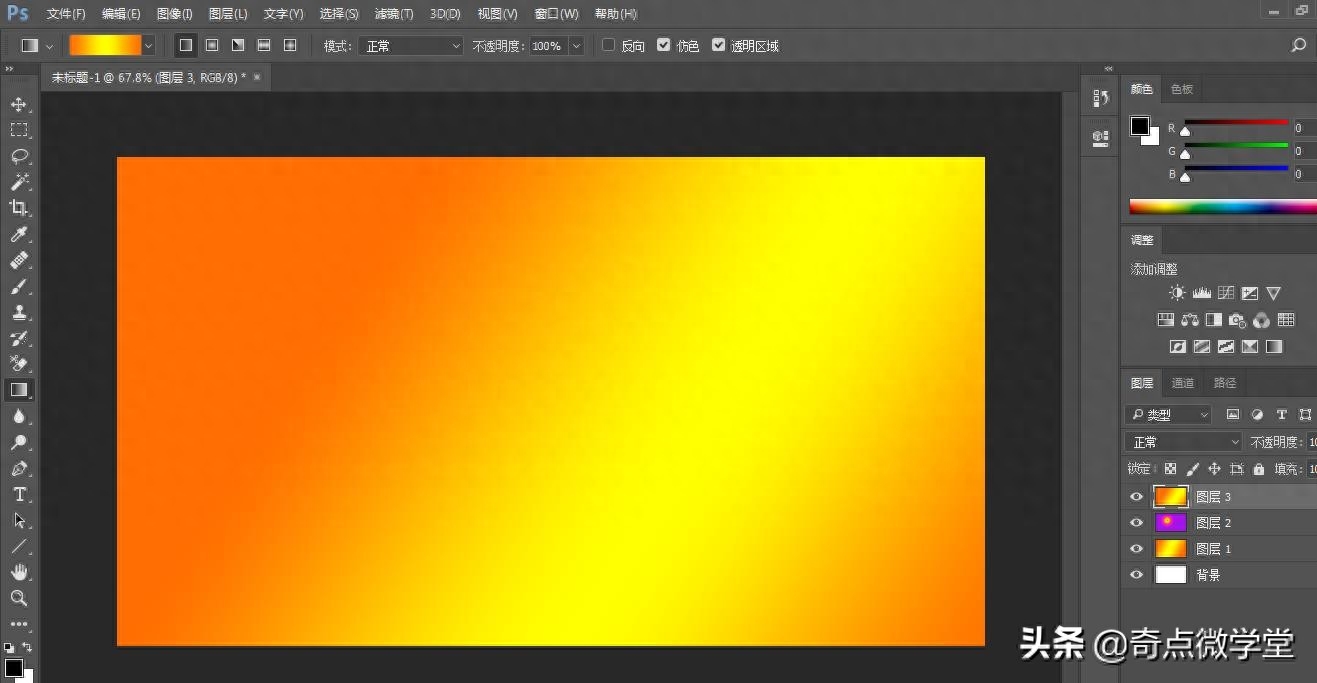Viewport: 1317px width, 683px height.
Task: Switch to the 色板 panel tab
Action: [1182, 89]
